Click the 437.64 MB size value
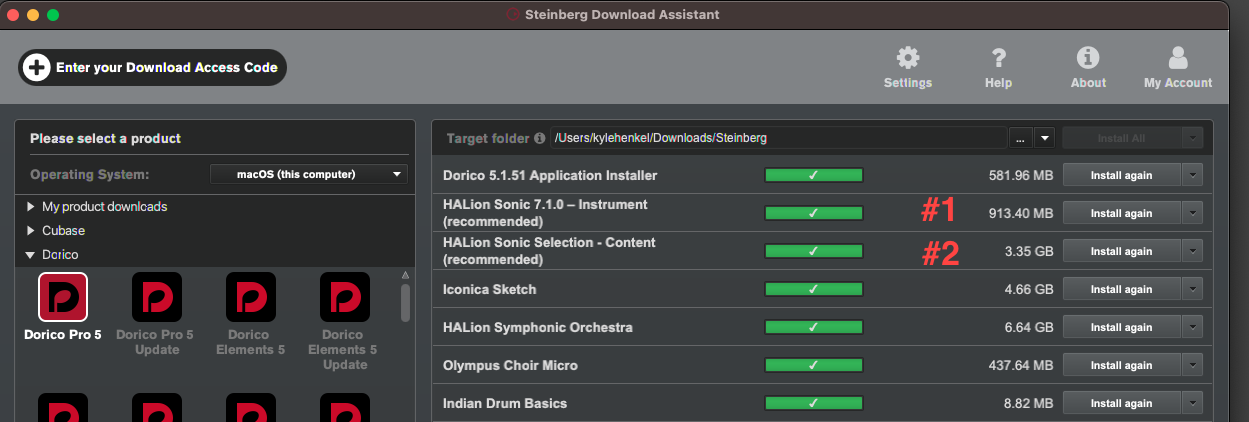Screen dimensions: 1249x422 pos(1019,365)
